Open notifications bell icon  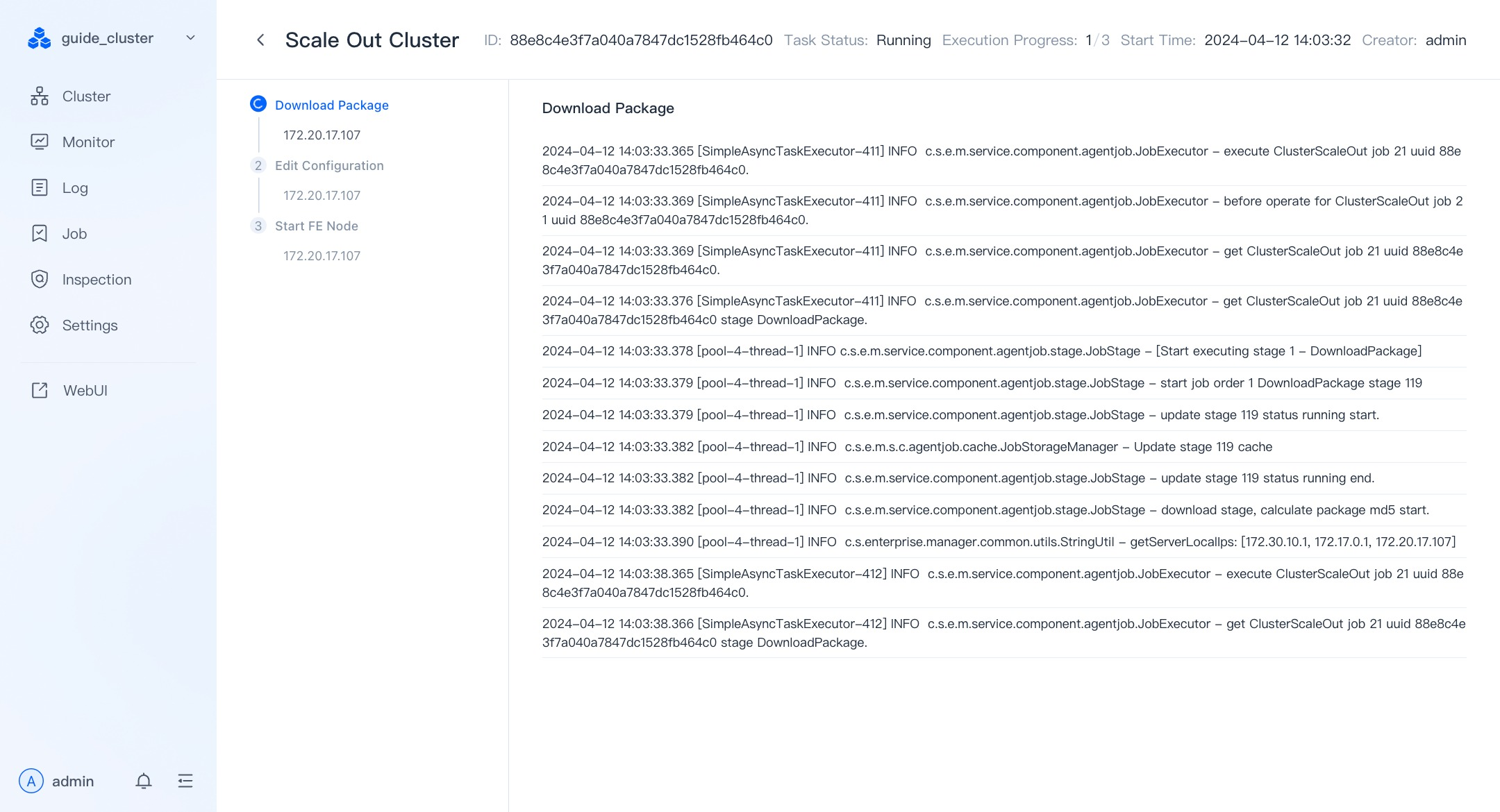point(144,781)
